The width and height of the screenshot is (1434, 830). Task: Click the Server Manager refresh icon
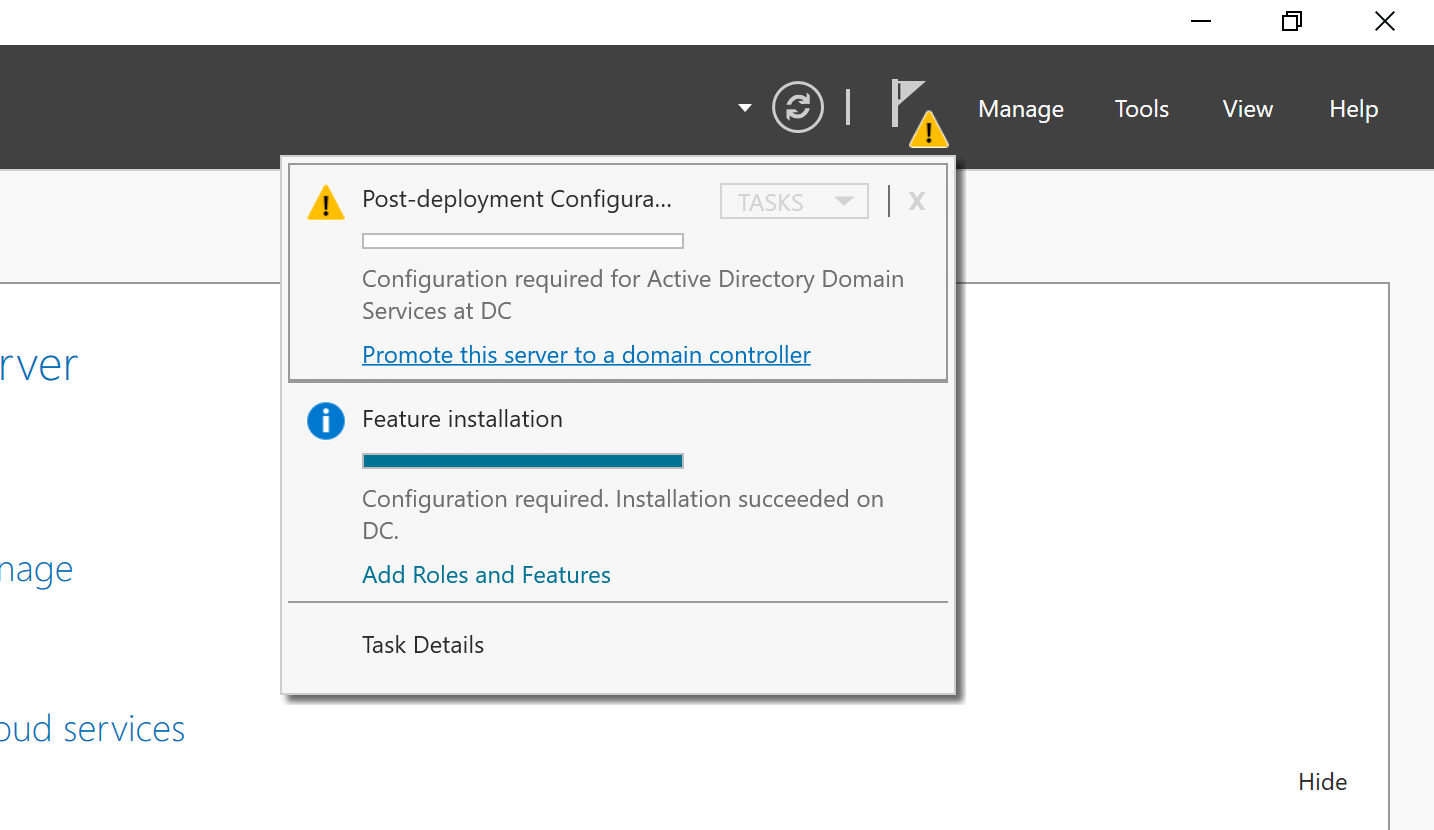pyautogui.click(x=797, y=107)
